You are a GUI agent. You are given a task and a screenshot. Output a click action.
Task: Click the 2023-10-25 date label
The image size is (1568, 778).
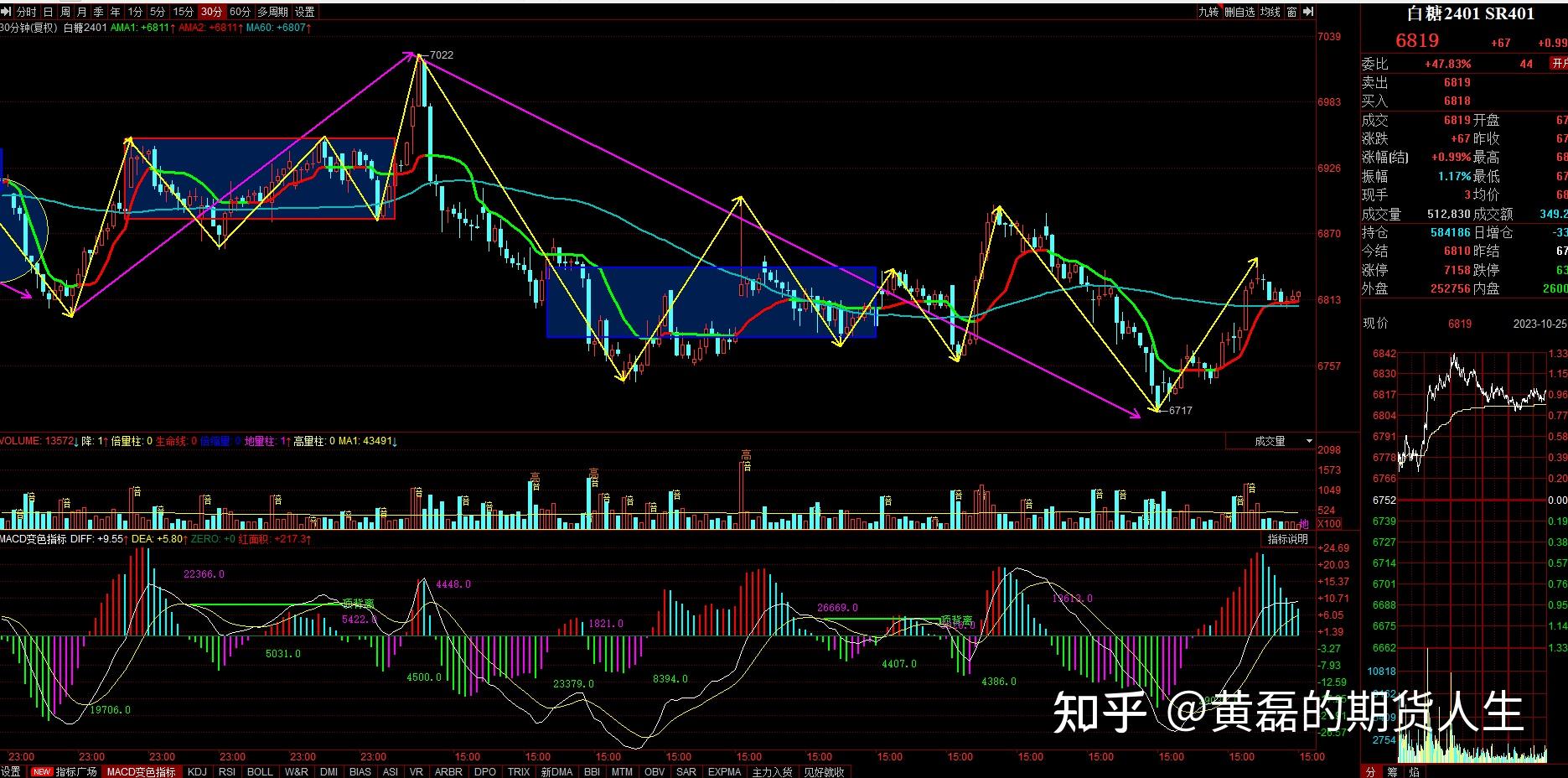tap(1540, 324)
